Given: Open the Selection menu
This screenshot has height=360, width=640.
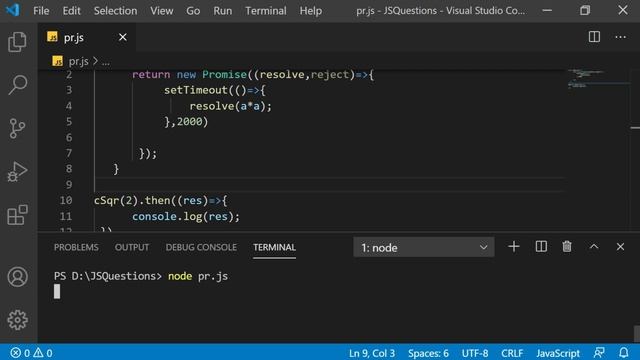Looking at the screenshot, I should tap(116, 11).
